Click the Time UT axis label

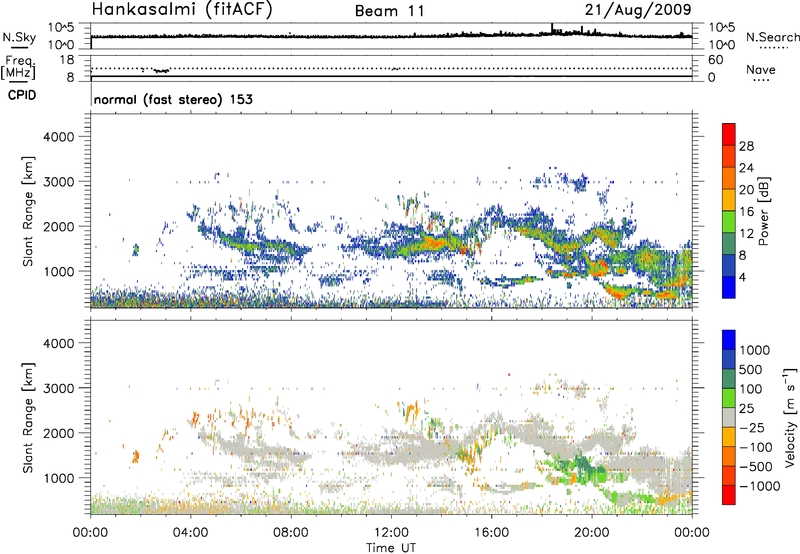click(x=391, y=548)
